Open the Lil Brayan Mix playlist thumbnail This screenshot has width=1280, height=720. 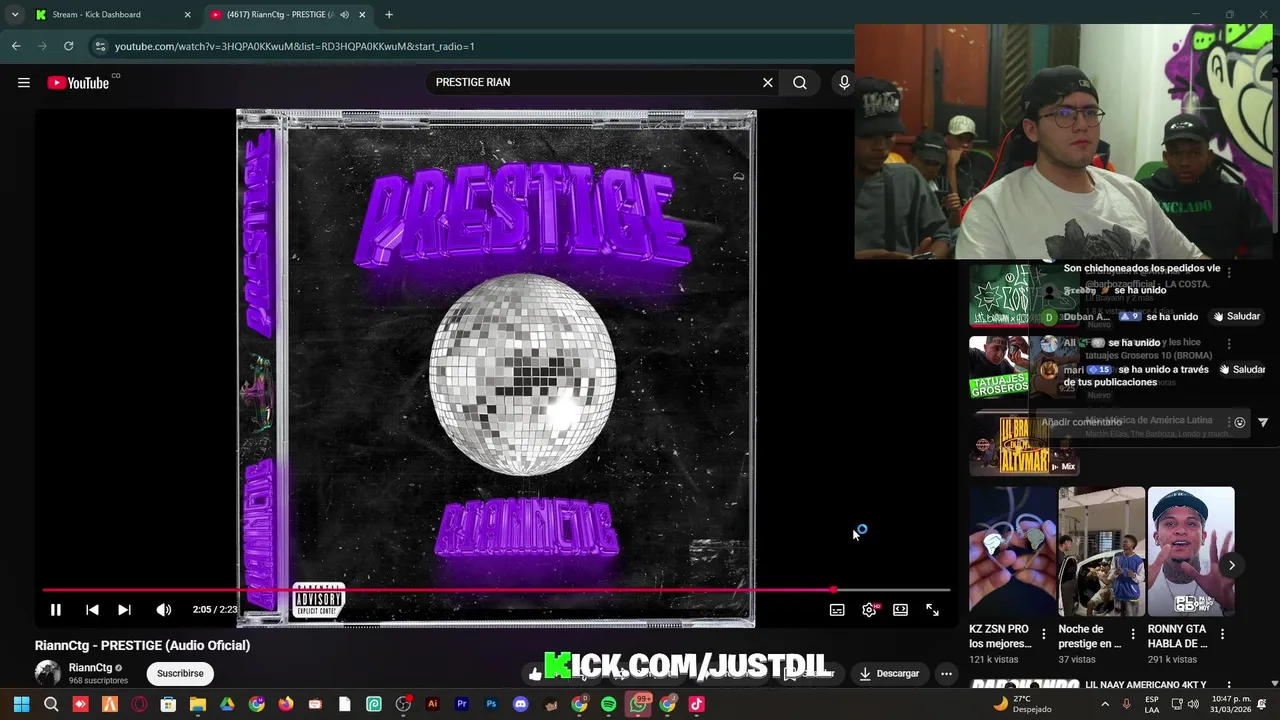point(1023,443)
